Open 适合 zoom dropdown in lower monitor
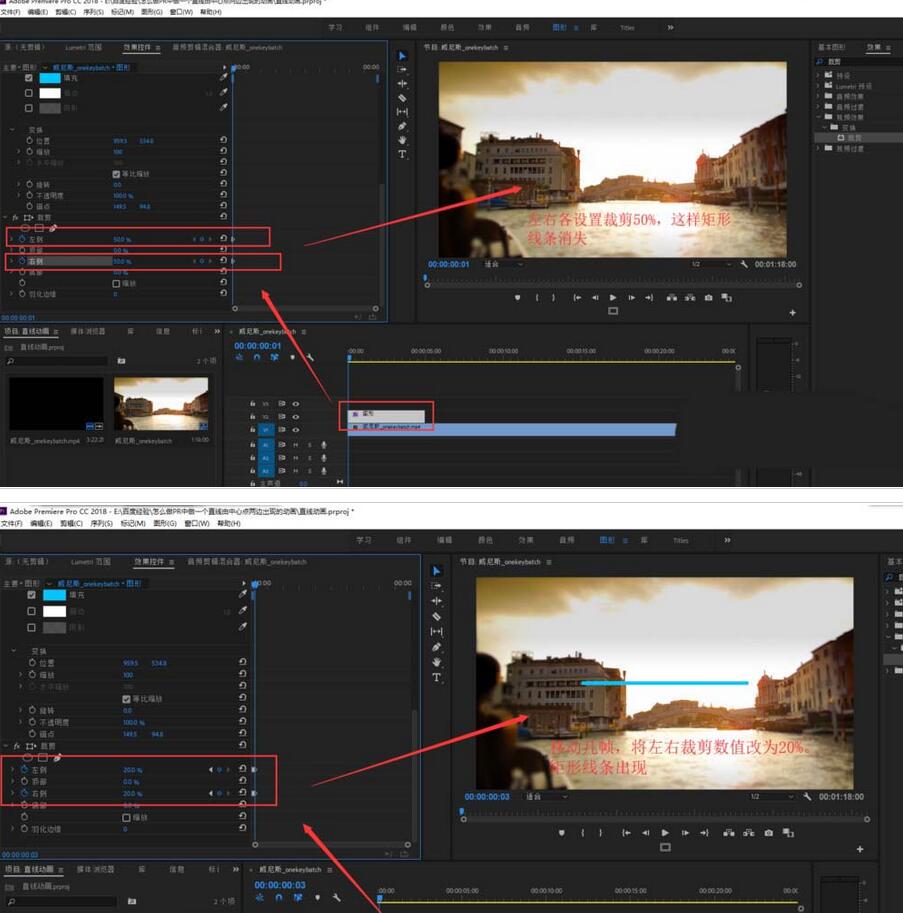The image size is (903, 913). click(546, 797)
